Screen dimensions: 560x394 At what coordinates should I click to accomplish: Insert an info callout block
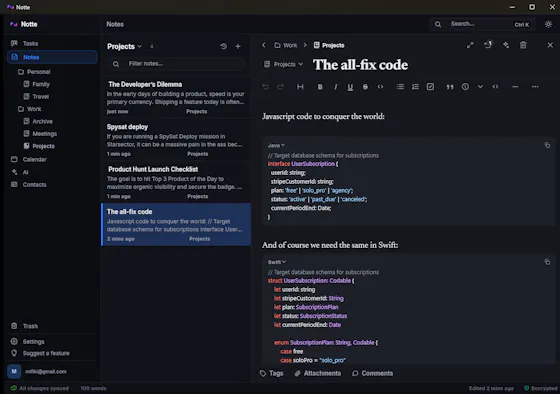click(465, 87)
